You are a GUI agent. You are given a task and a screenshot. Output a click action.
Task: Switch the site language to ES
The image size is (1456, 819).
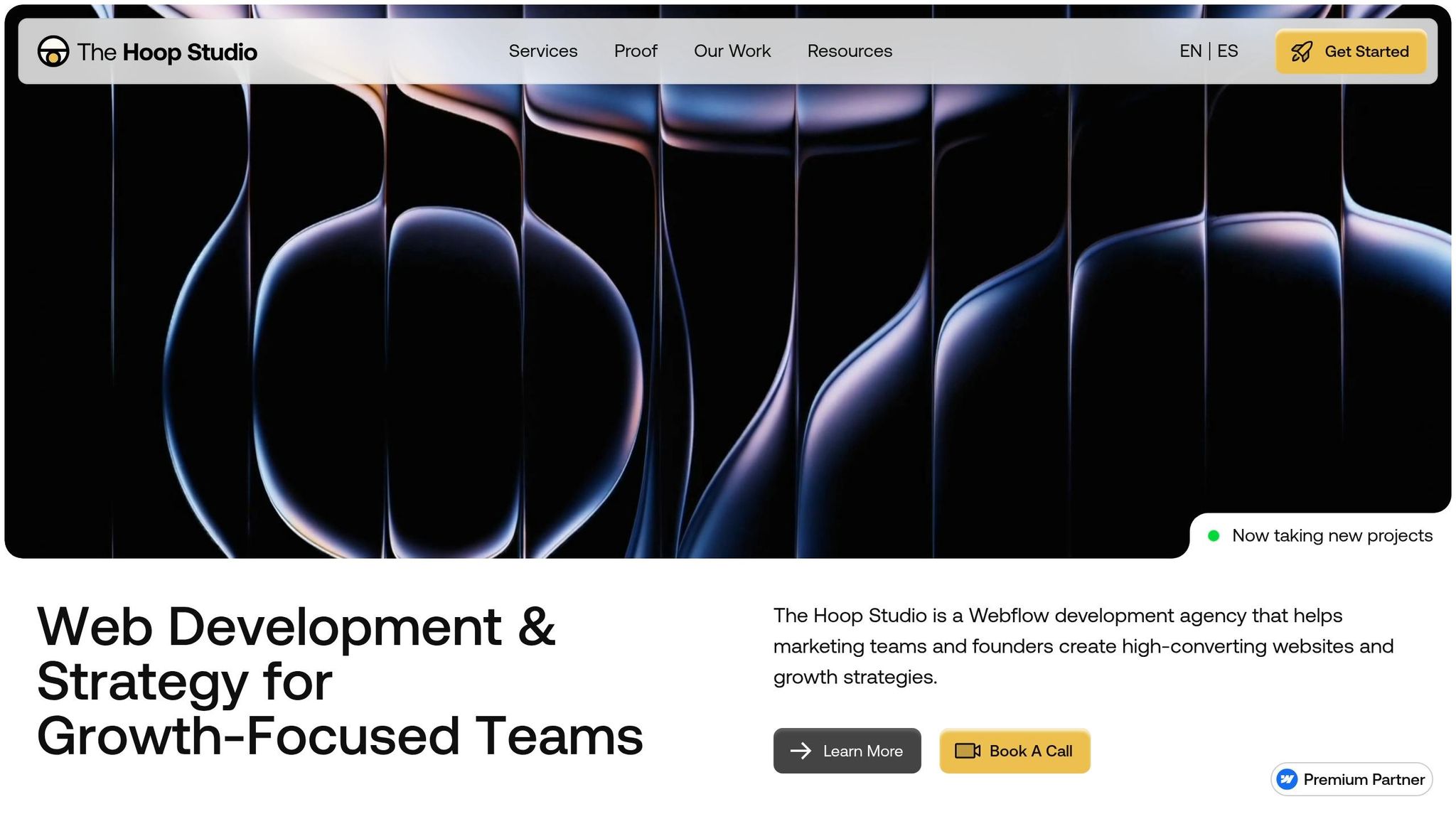[x=1228, y=51]
